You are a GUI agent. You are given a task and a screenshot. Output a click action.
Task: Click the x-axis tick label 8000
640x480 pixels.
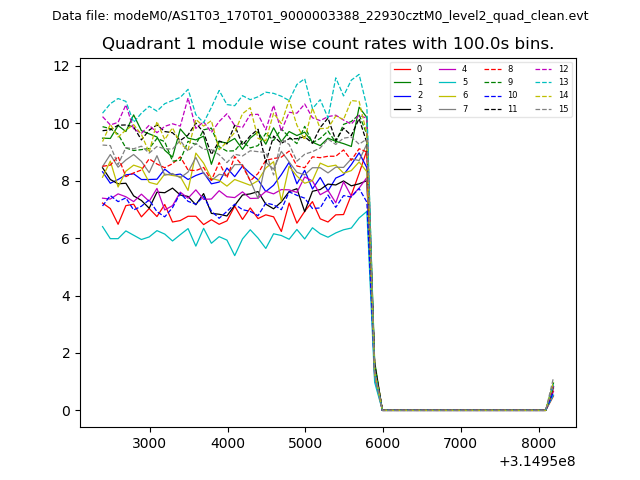(x=538, y=442)
